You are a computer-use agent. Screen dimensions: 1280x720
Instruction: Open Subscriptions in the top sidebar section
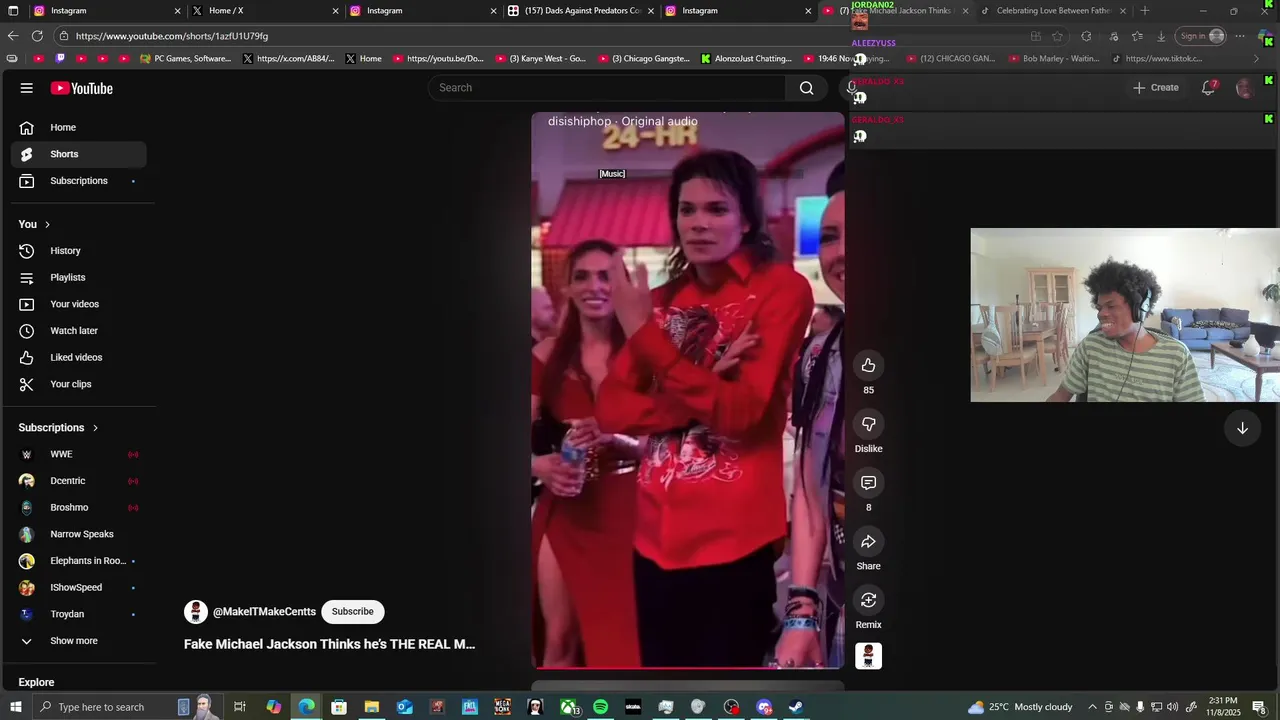point(78,181)
